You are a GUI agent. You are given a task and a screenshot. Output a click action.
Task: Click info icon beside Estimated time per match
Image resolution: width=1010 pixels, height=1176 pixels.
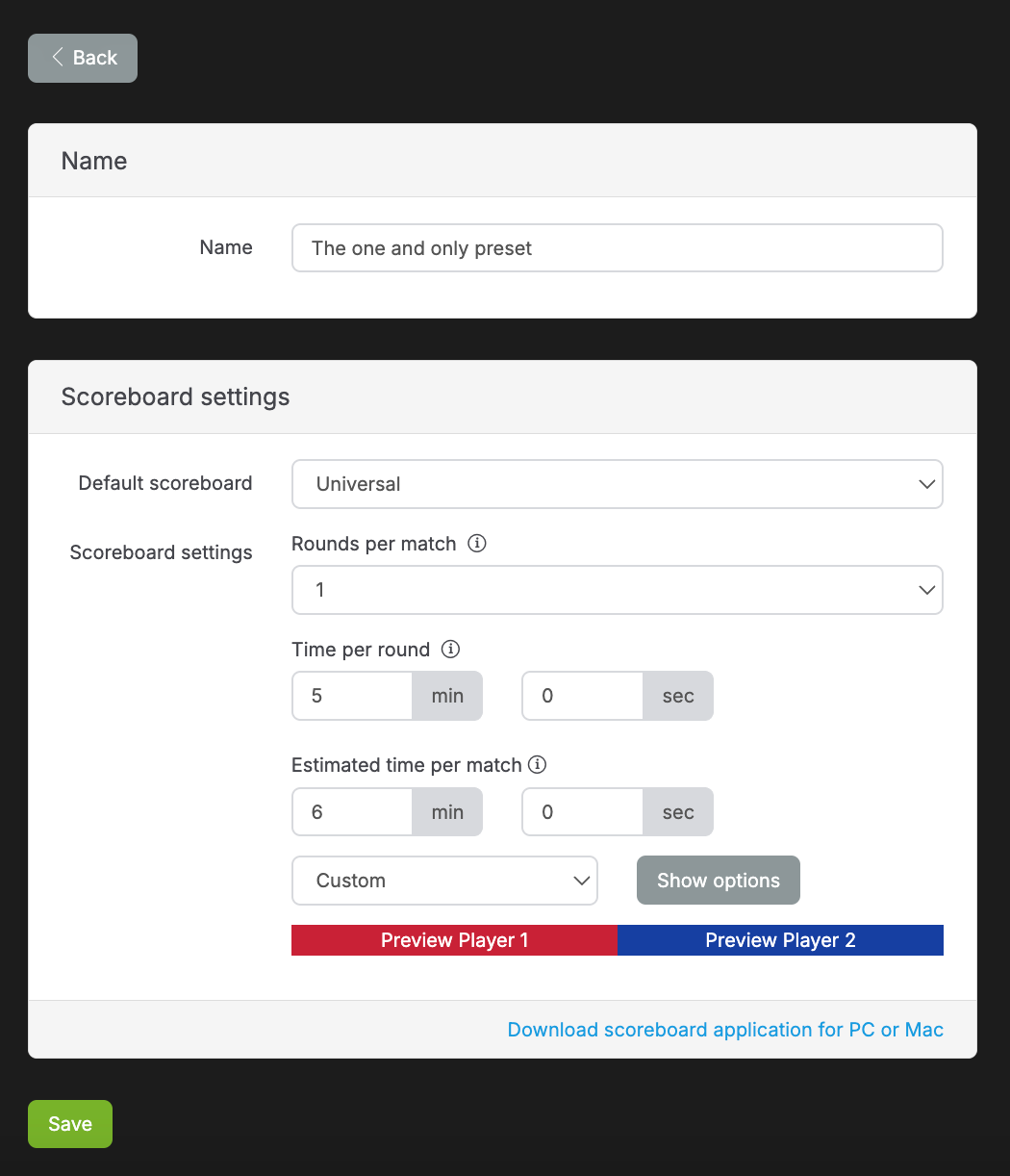538,765
